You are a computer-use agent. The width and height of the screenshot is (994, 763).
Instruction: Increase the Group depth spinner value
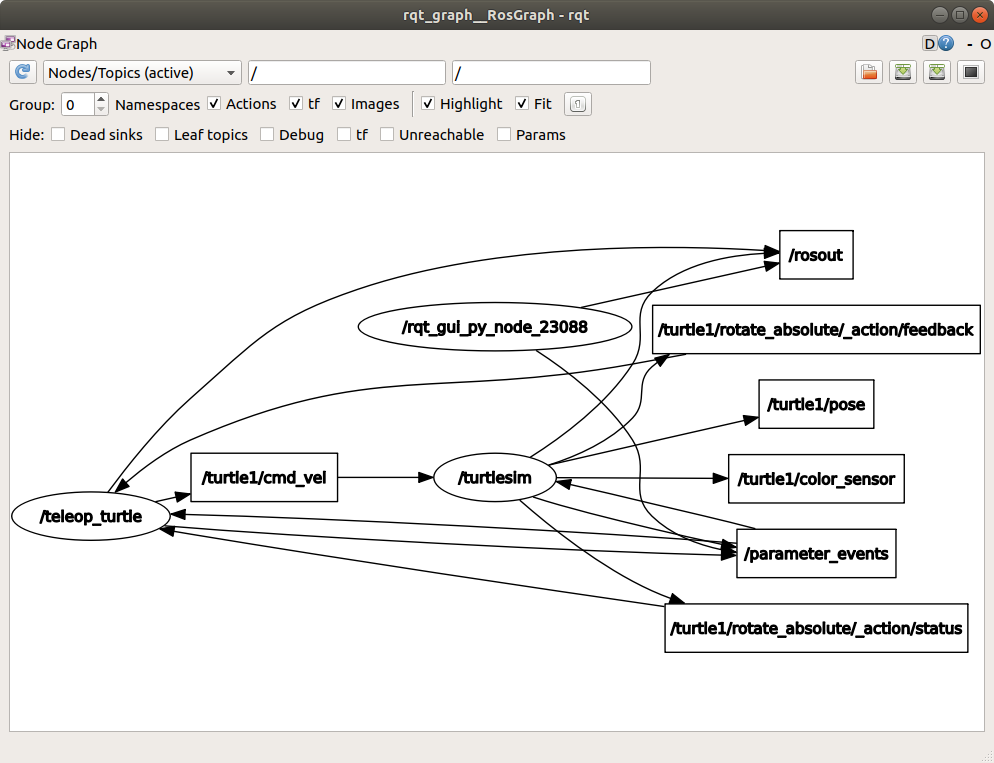point(101,99)
